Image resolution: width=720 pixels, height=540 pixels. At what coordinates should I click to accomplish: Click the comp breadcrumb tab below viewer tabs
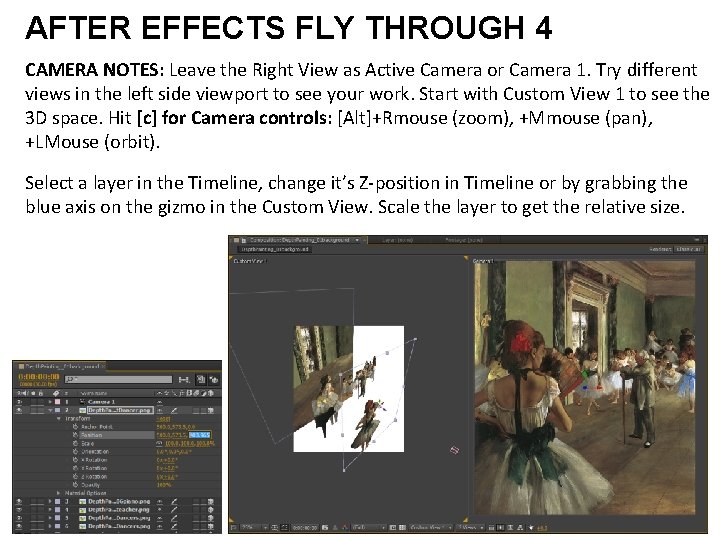(275, 249)
